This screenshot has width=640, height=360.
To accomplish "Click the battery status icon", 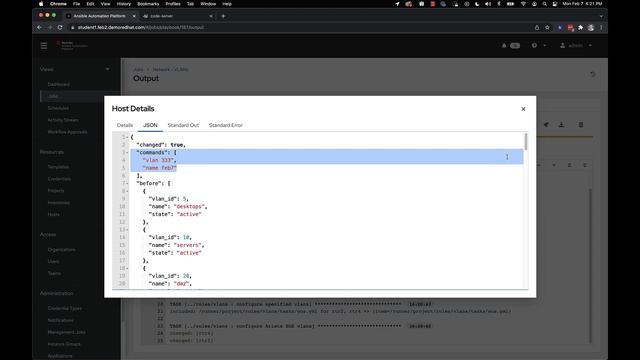I will (x=510, y=4).
